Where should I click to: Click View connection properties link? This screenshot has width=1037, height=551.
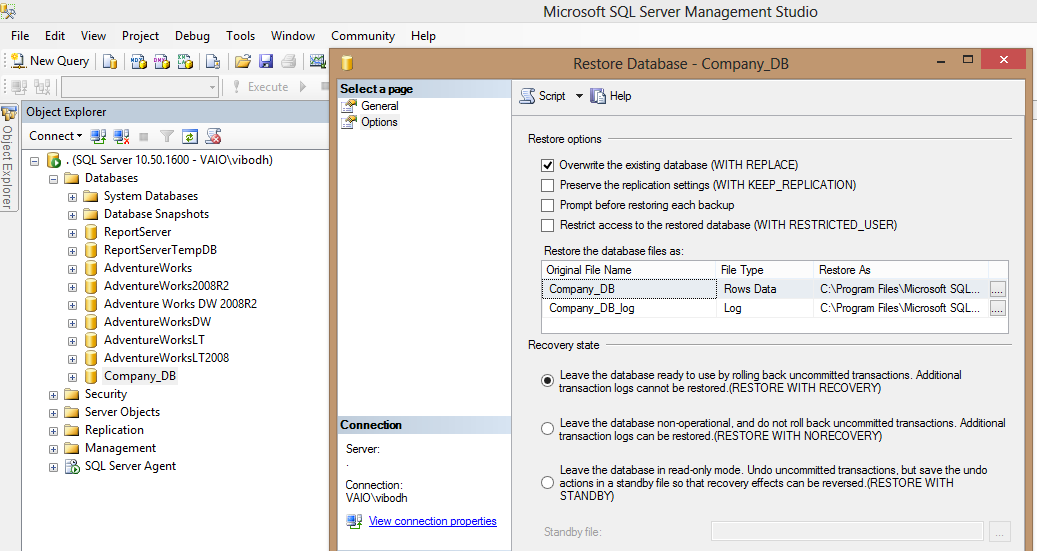pyautogui.click(x=432, y=521)
